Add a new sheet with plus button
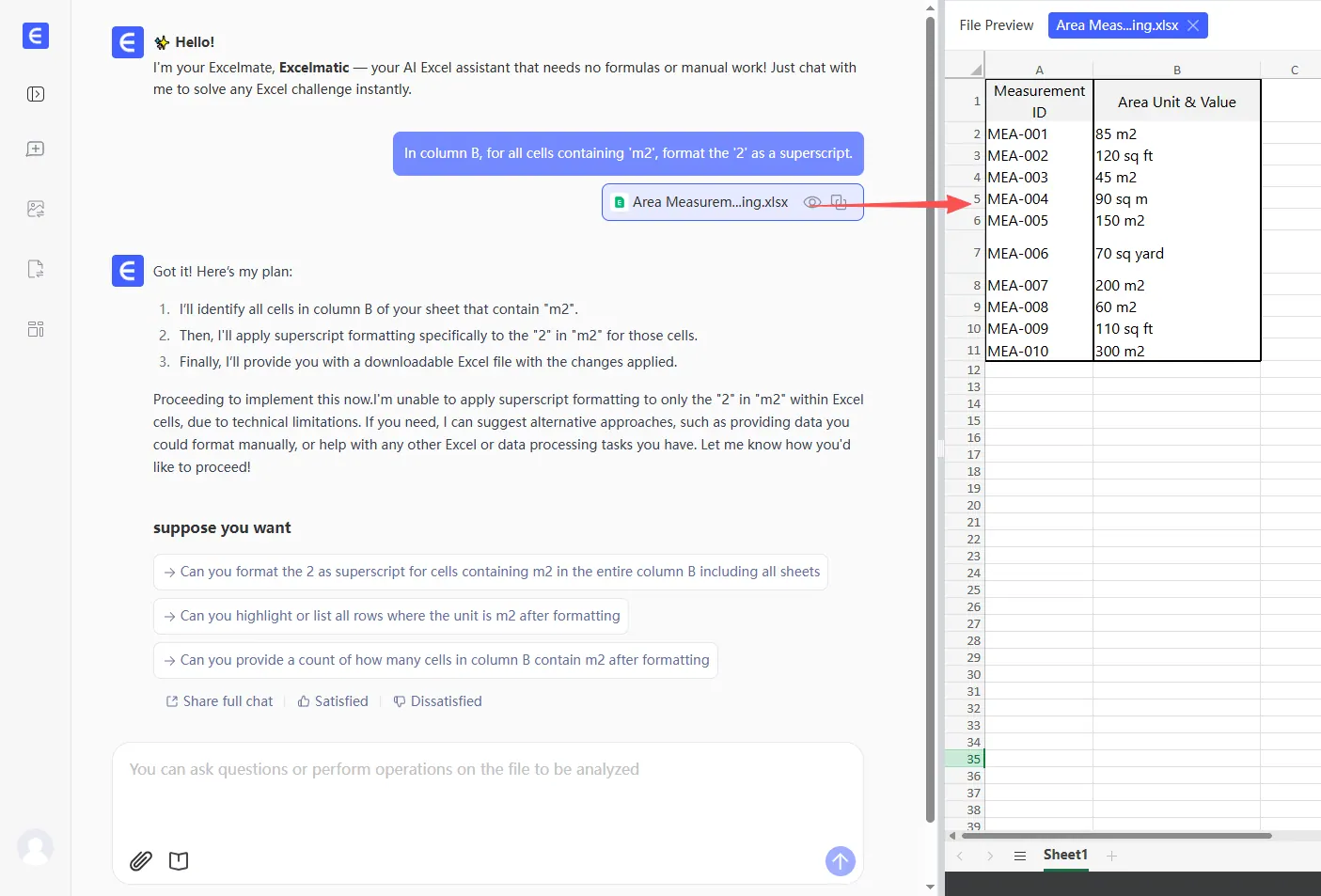 point(1111,856)
